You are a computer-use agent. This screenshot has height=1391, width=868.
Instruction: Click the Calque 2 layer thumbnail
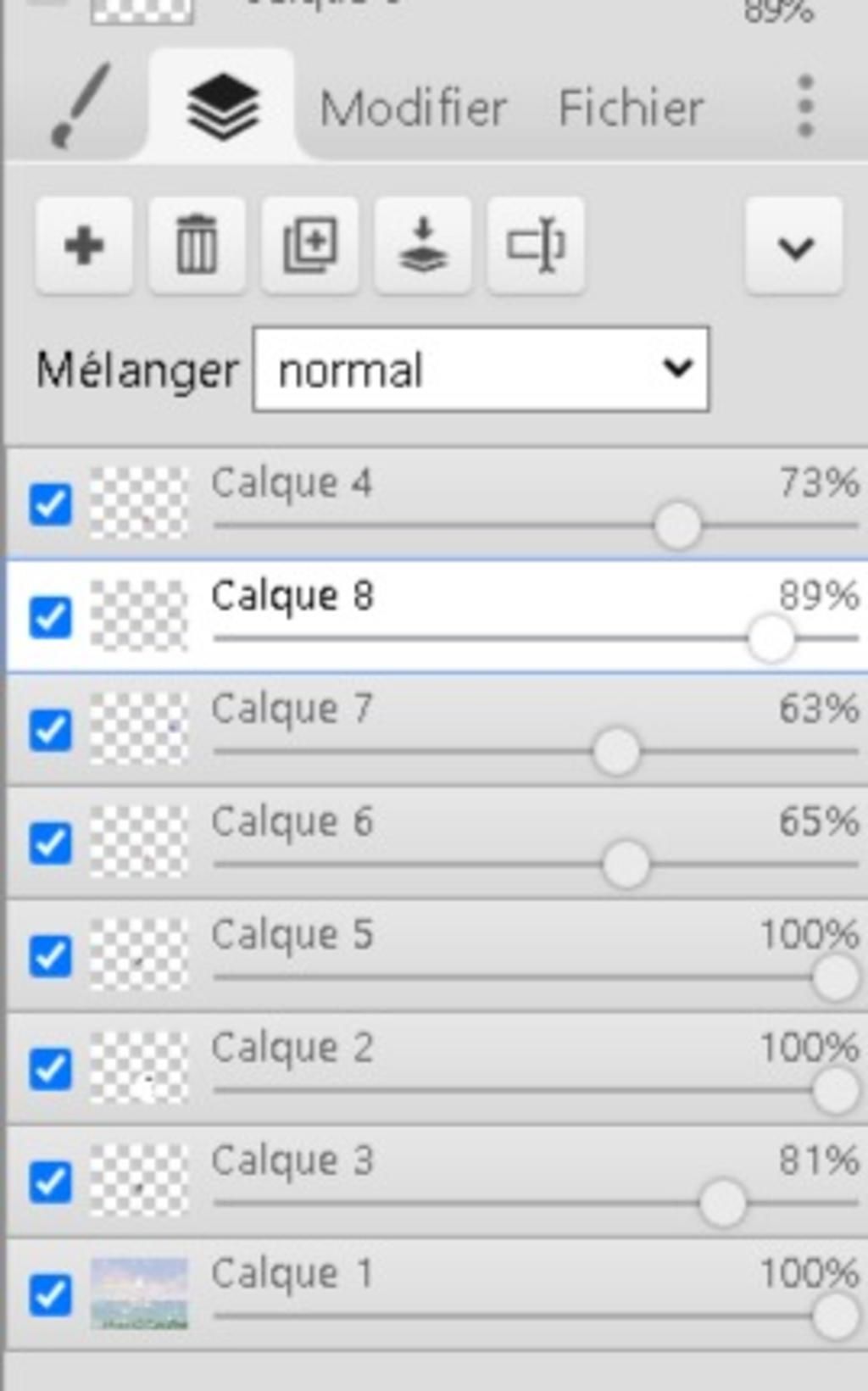[139, 1068]
